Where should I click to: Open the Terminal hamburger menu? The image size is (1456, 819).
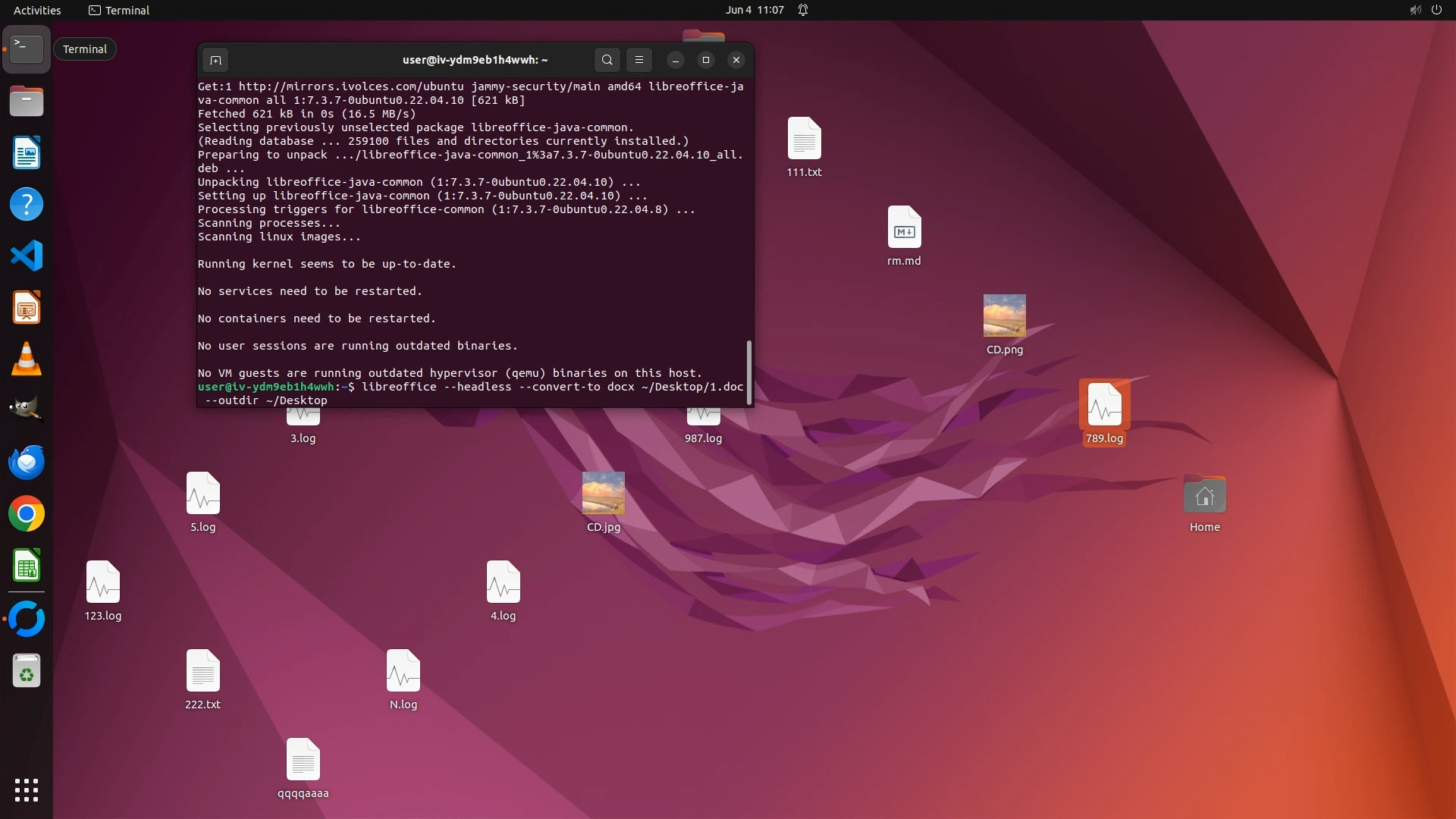pos(639,60)
